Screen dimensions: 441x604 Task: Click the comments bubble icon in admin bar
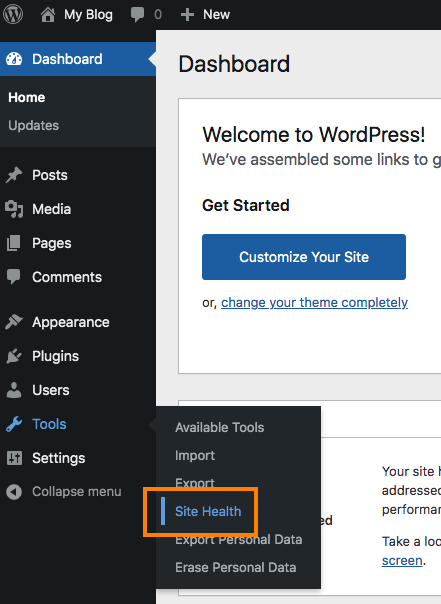click(x=137, y=15)
